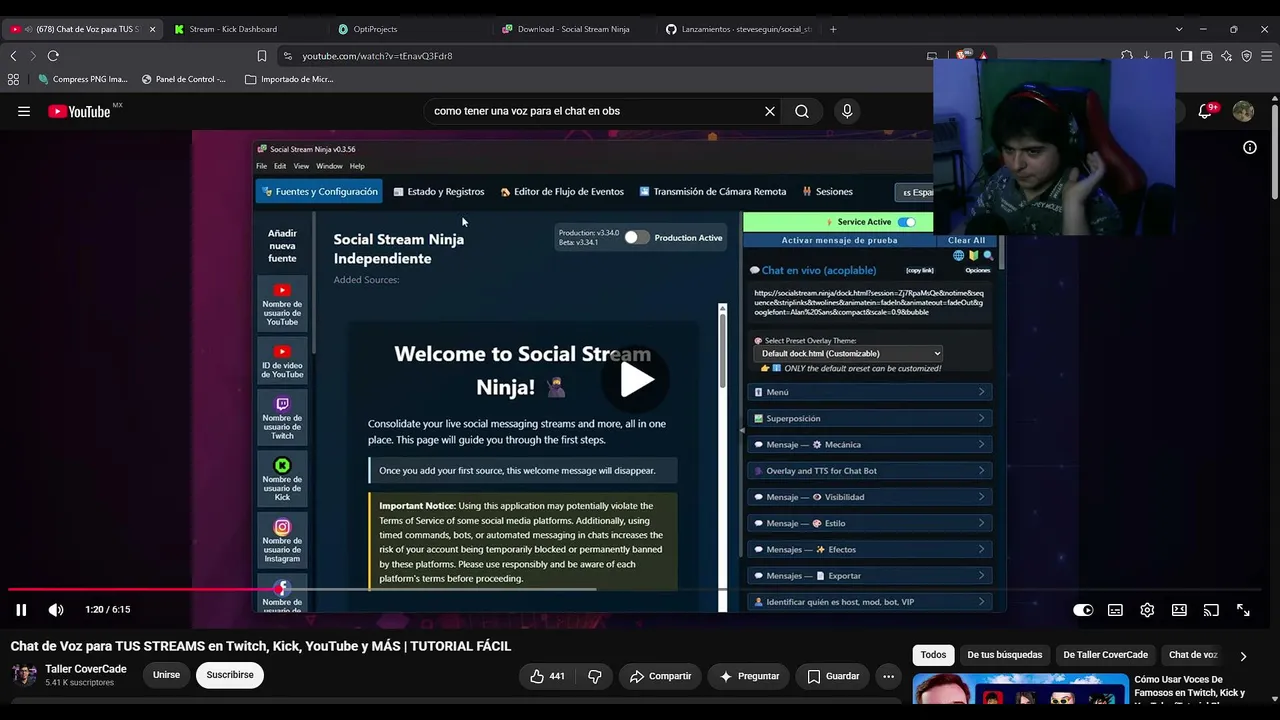Reload the browser page
Screen dimensions: 1280x720
53,56
